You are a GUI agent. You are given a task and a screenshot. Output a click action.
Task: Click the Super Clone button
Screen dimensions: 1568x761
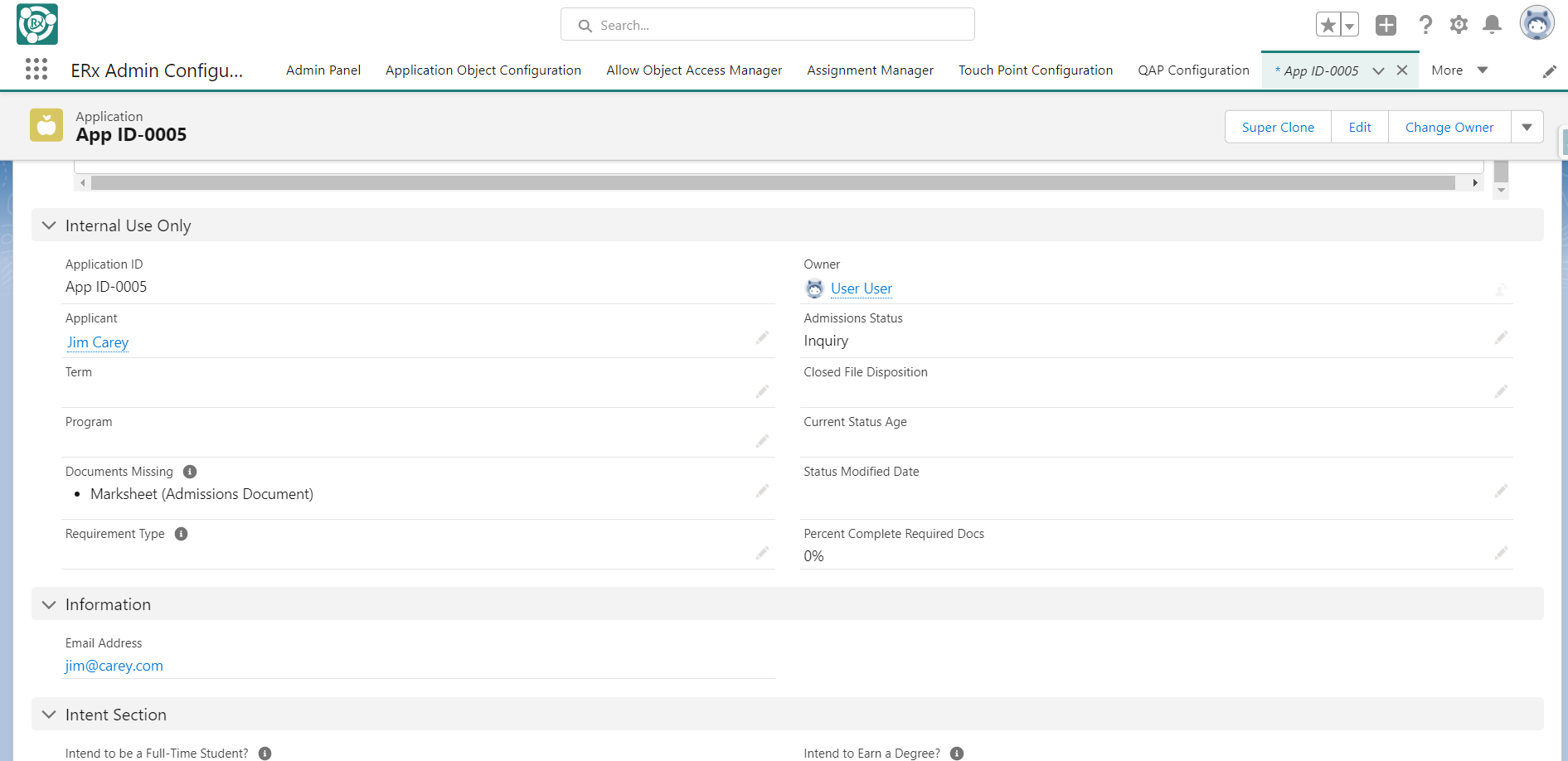1277,127
